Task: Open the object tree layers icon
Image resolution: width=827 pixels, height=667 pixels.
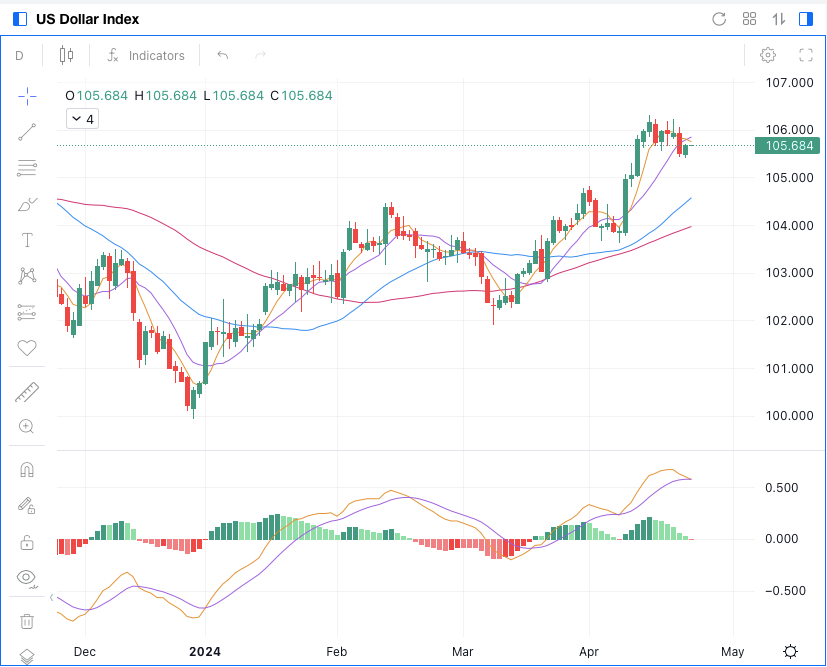Action: (x=27, y=656)
